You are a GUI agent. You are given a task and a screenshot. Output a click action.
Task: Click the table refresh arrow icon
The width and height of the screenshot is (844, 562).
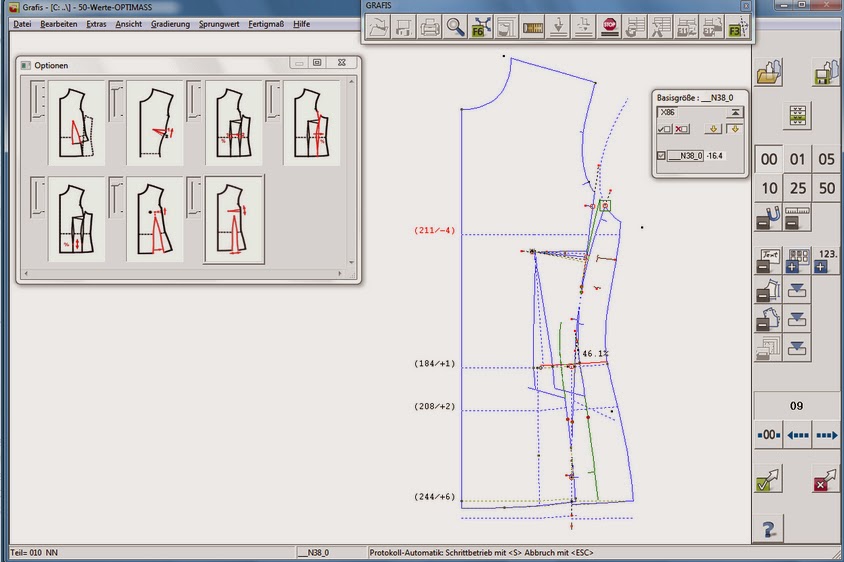point(636,26)
